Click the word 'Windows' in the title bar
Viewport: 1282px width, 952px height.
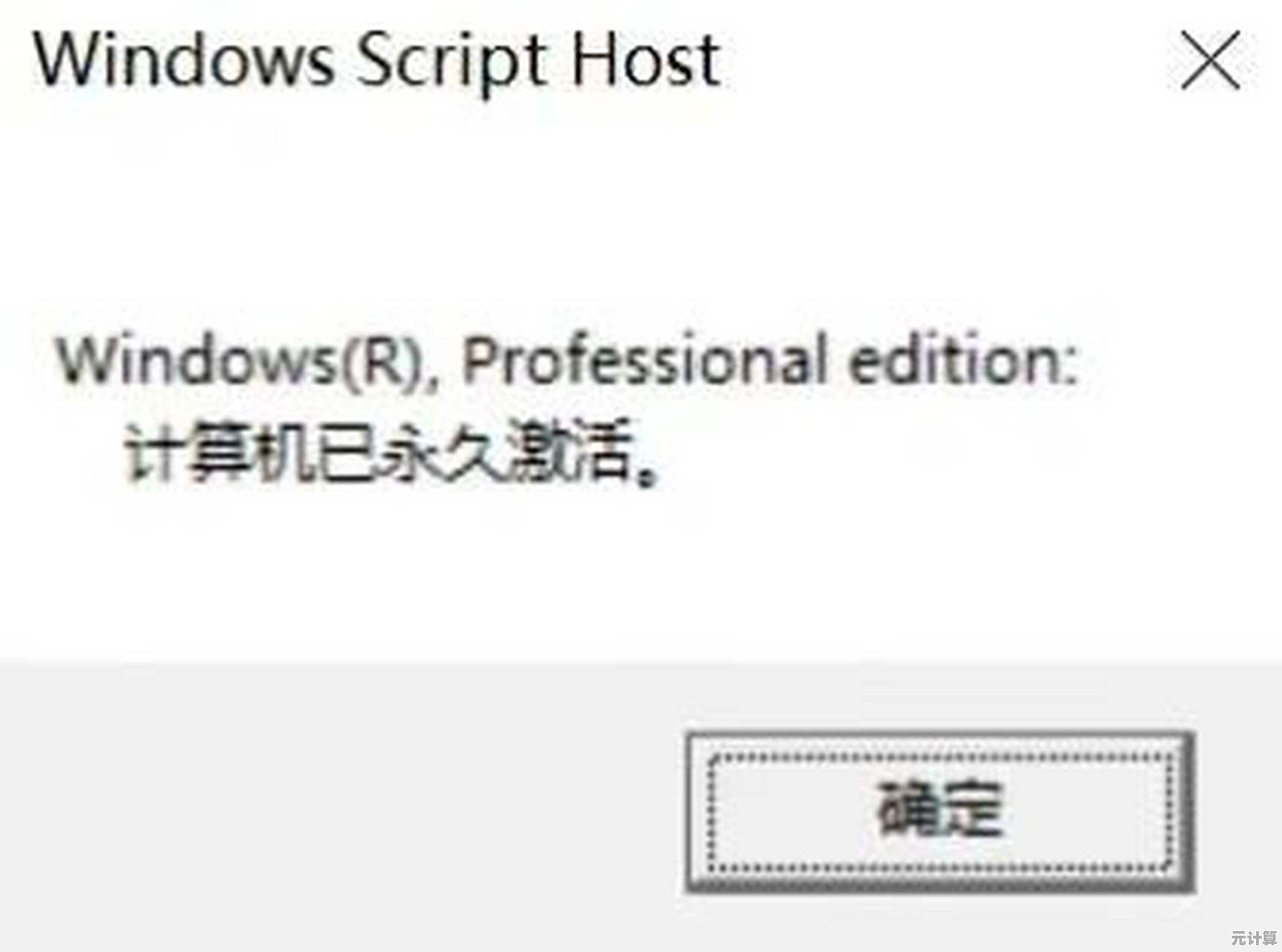[x=183, y=60]
